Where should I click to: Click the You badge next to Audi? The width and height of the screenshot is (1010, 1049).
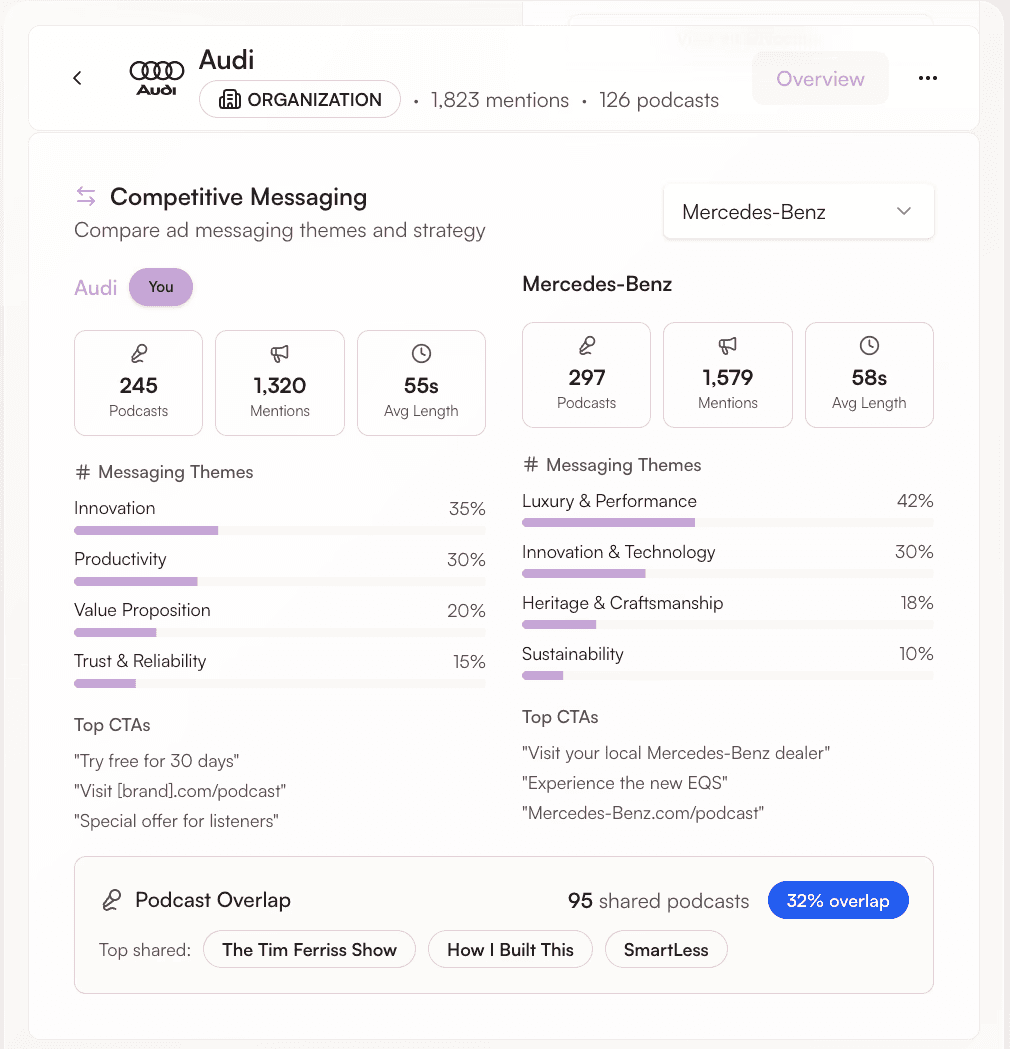(x=161, y=287)
